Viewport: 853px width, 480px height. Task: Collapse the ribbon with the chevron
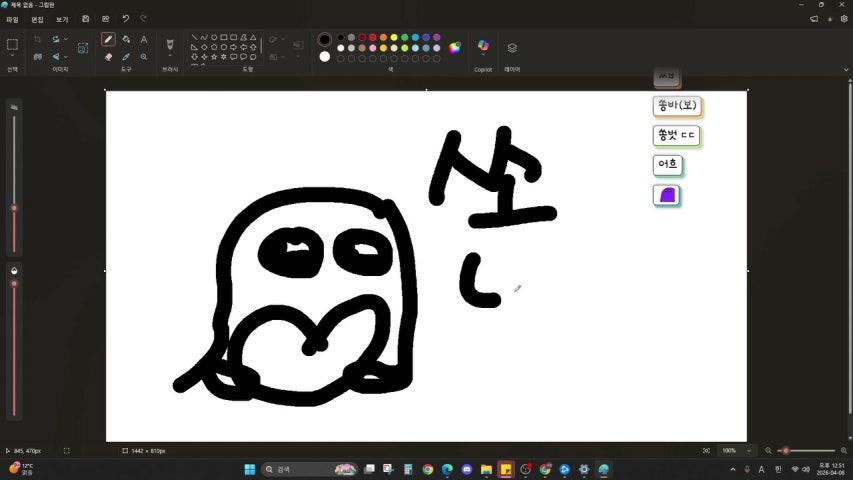click(845, 70)
